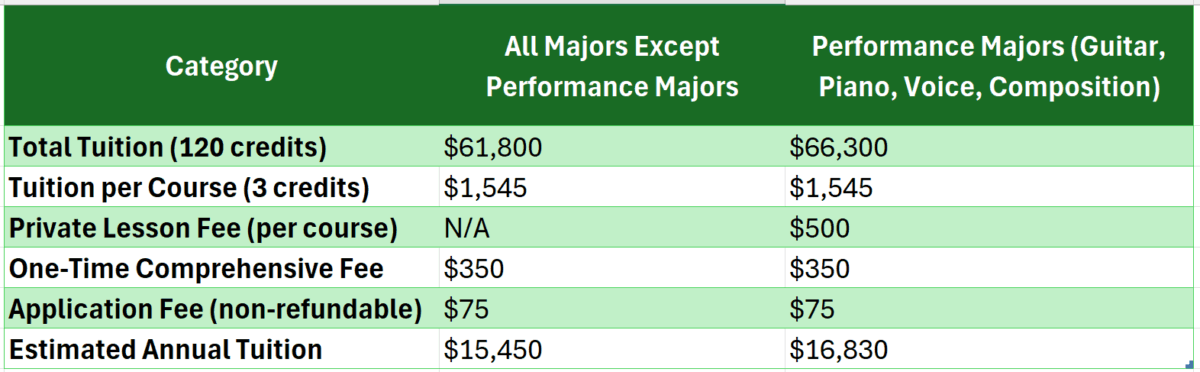This screenshot has height=372, width=1200.
Task: Click the Estimated Annual Tuition cell
Action: pos(221,349)
